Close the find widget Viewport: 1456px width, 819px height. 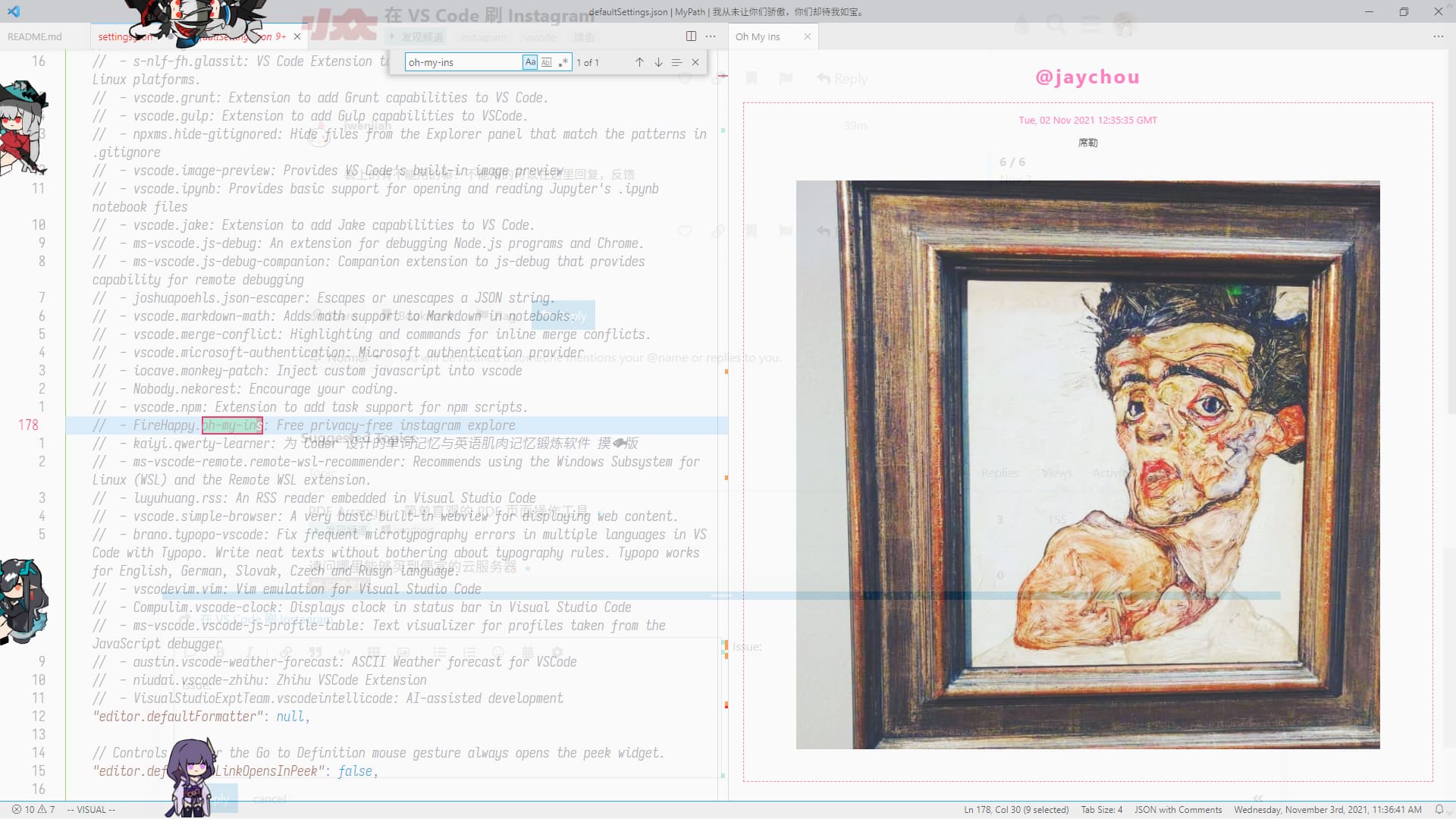coord(695,62)
